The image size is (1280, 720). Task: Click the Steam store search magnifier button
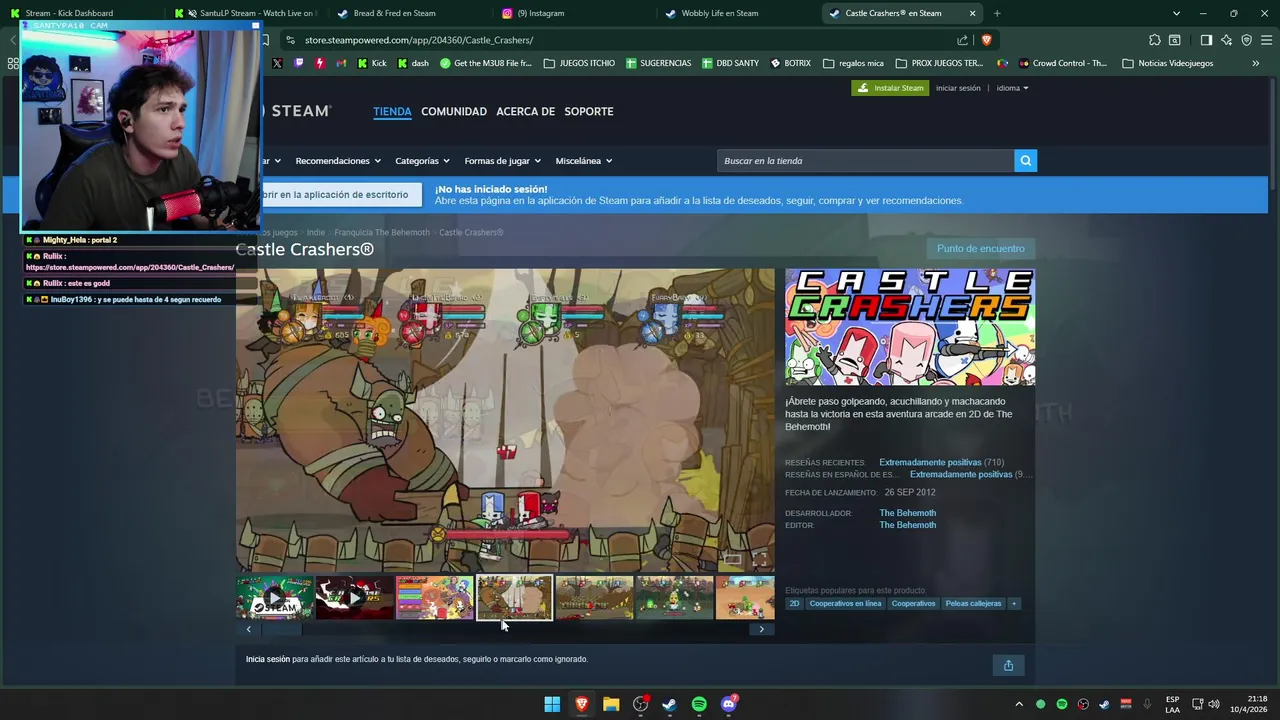pyautogui.click(x=1025, y=161)
